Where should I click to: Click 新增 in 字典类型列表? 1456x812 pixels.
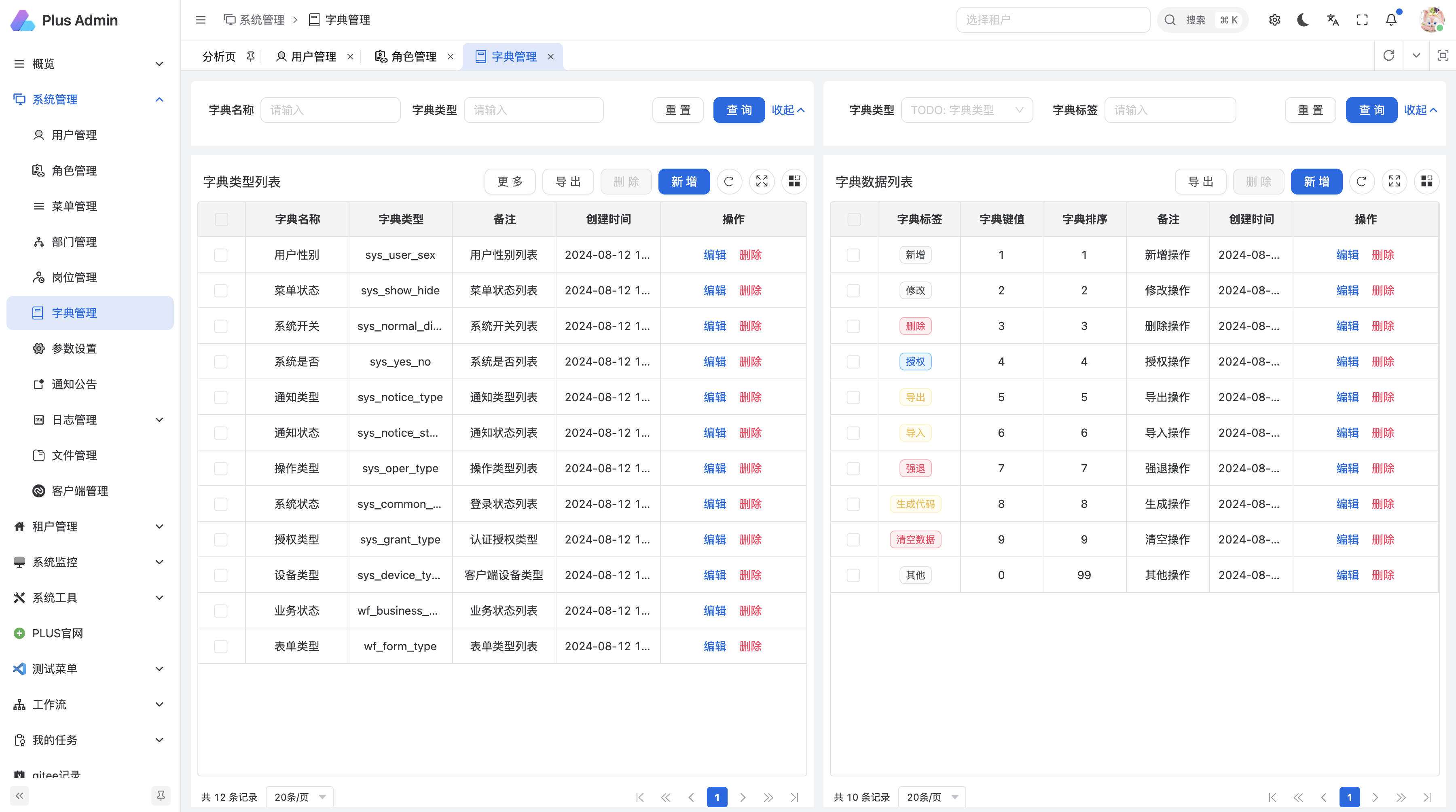pos(684,182)
